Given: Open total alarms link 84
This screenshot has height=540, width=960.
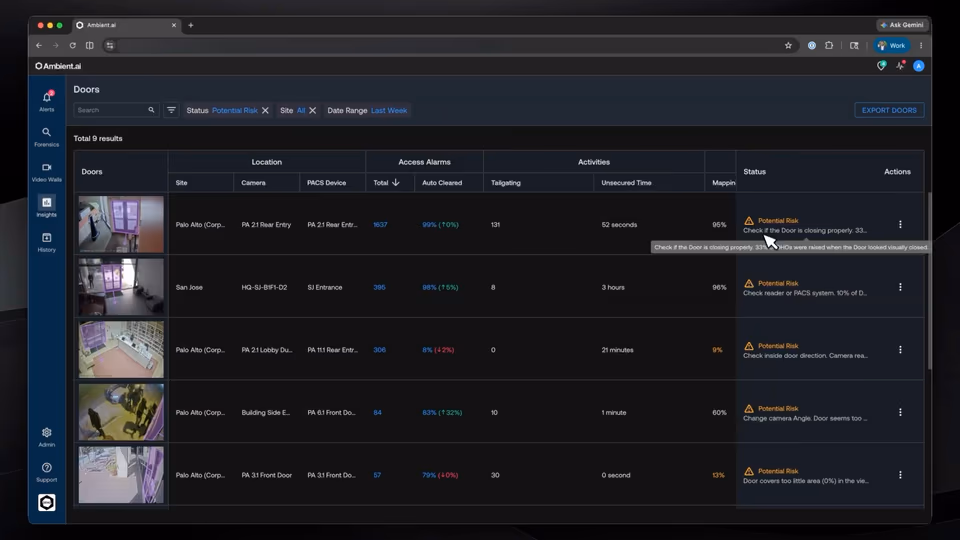Looking at the screenshot, I should (377, 413).
